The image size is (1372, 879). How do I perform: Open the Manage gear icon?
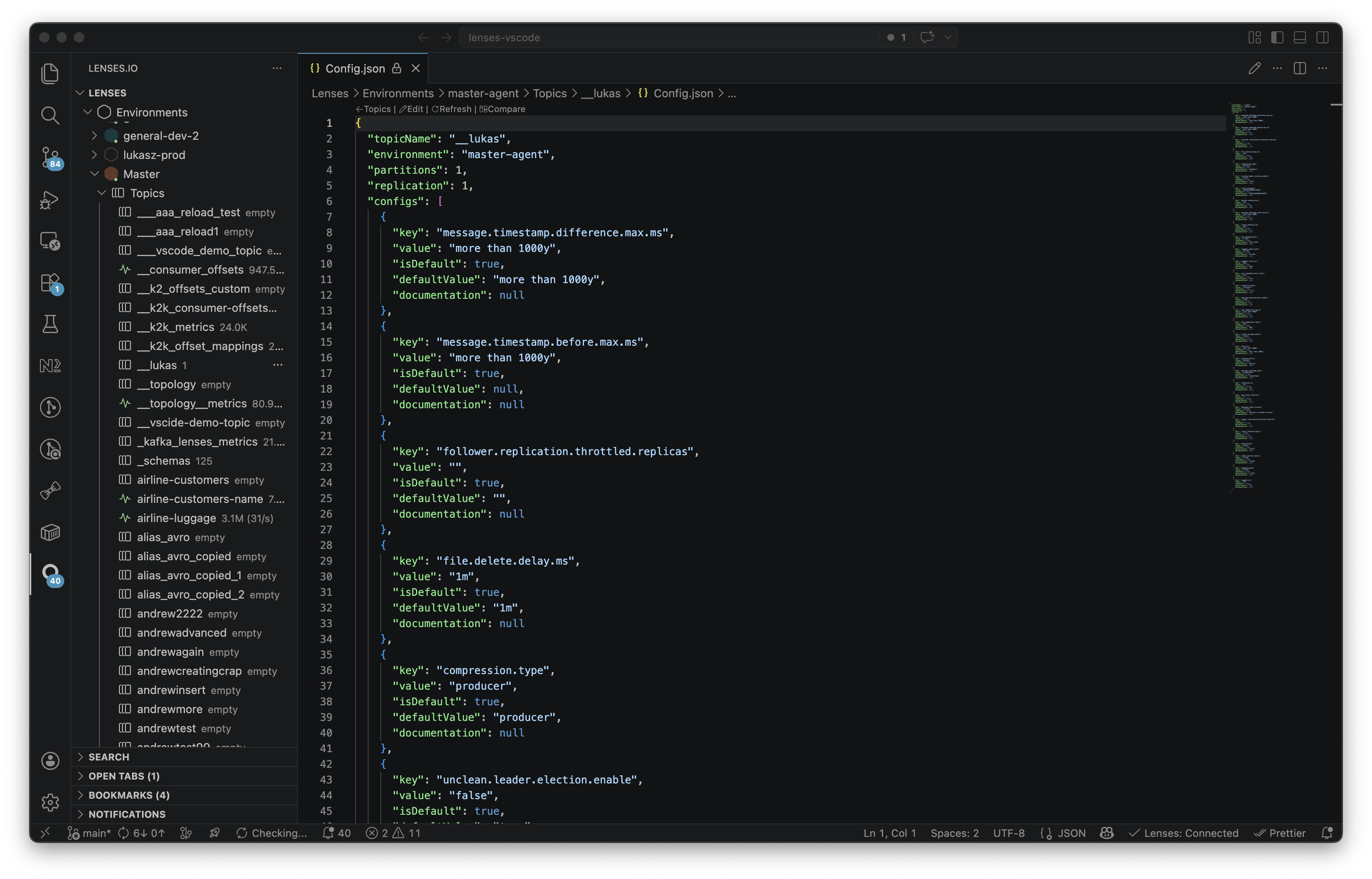(50, 803)
